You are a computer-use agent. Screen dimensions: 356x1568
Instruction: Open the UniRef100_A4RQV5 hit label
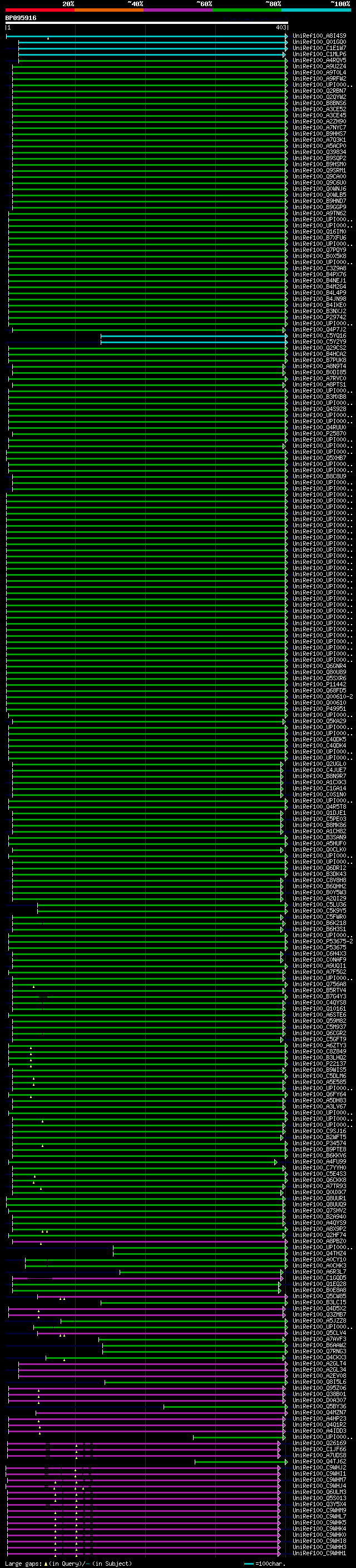319,60
